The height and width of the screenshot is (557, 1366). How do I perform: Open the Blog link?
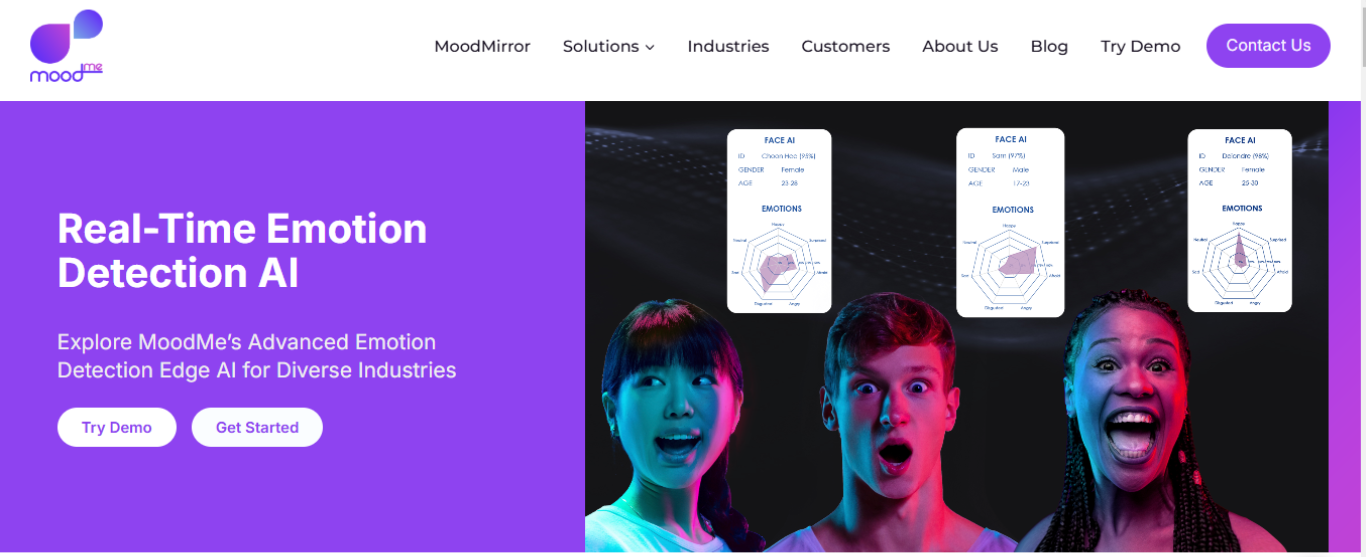click(x=1049, y=46)
